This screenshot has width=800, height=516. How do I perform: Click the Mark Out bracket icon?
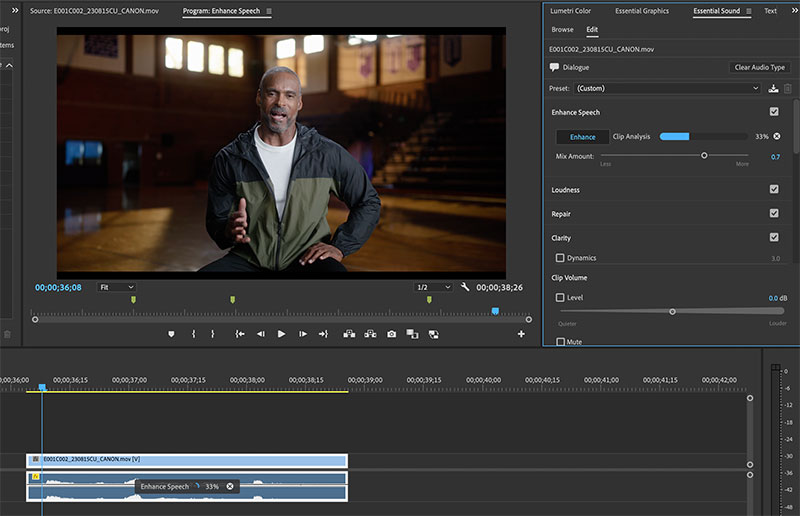point(213,334)
